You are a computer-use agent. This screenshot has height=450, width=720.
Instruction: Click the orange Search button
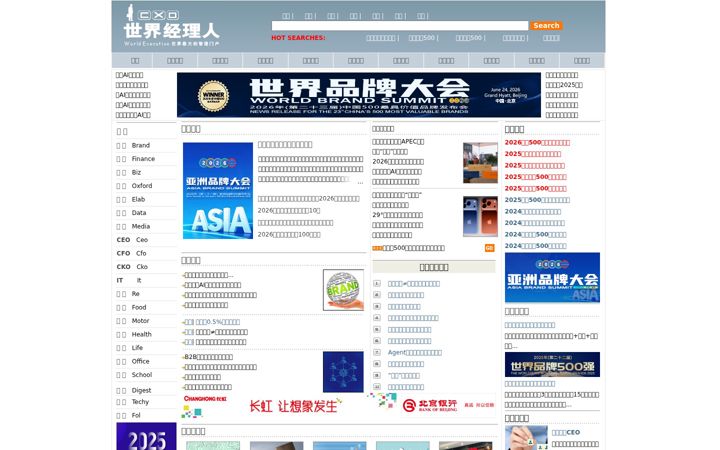[546, 26]
